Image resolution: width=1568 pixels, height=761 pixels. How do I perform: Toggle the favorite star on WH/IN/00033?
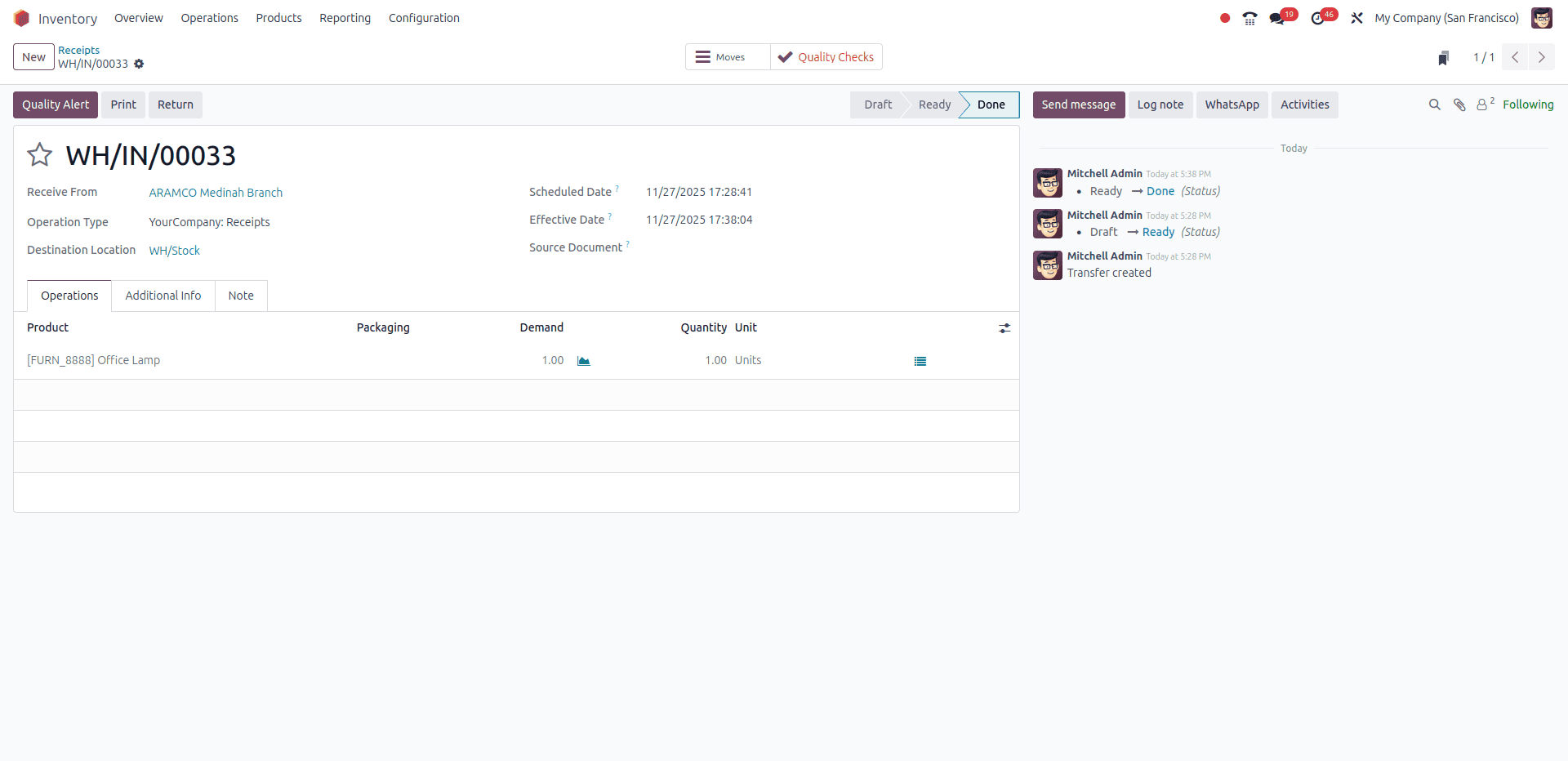39,155
